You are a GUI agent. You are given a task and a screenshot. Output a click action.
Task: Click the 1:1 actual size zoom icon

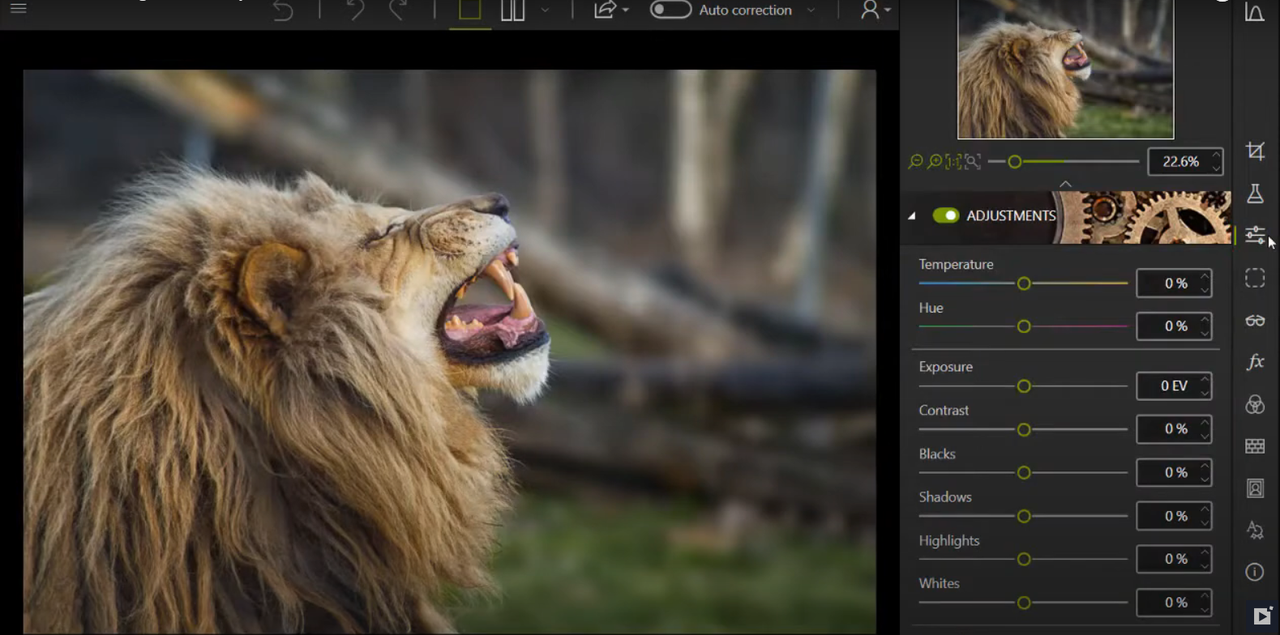[x=953, y=161]
